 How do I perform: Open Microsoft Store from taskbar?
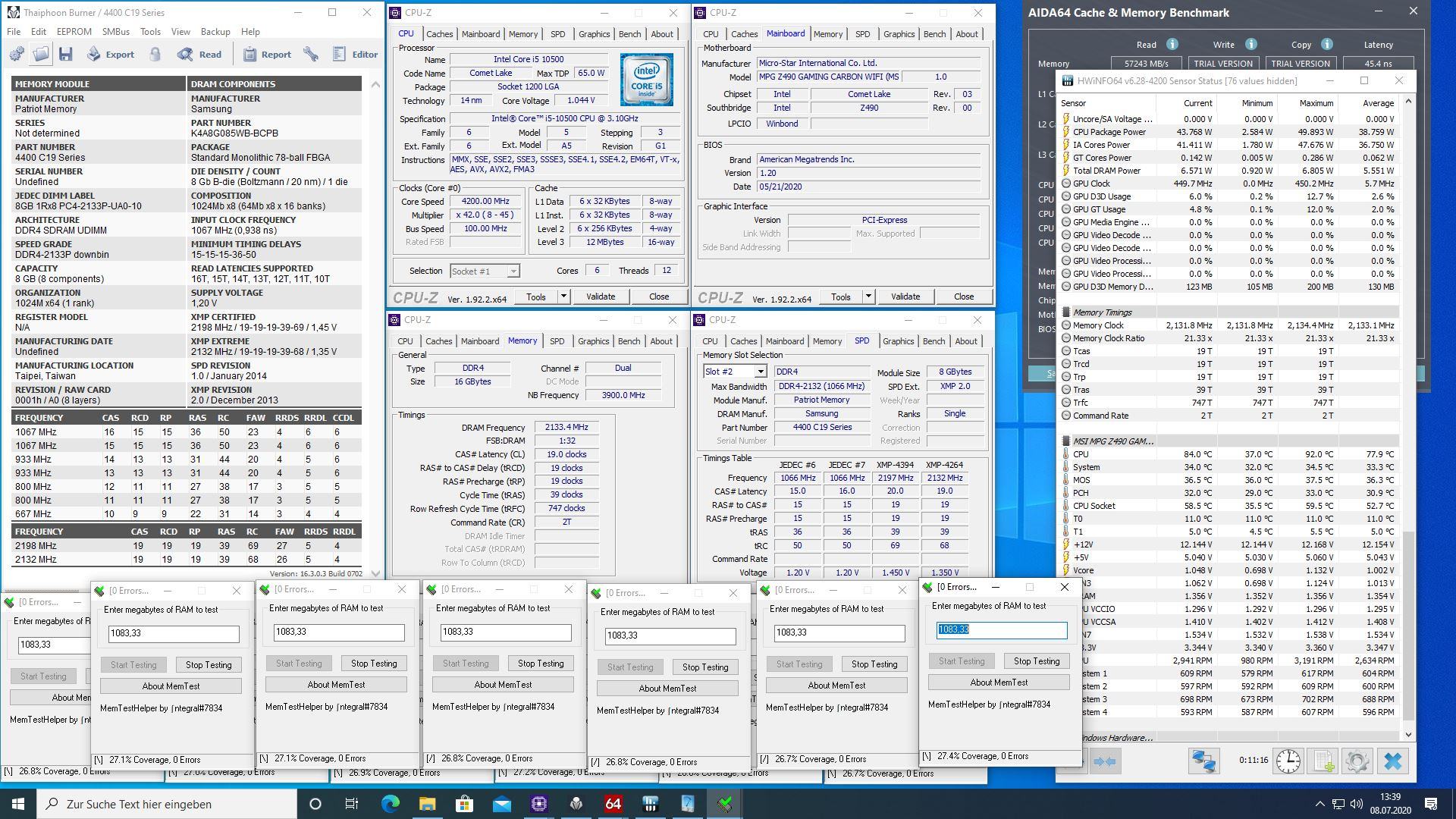[464, 804]
